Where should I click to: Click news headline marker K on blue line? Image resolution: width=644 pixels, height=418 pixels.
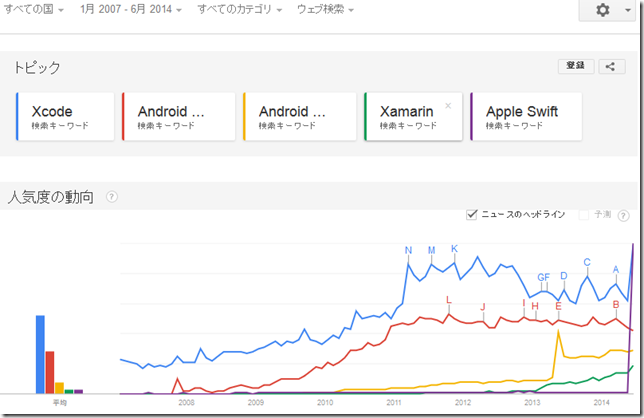coord(454,249)
